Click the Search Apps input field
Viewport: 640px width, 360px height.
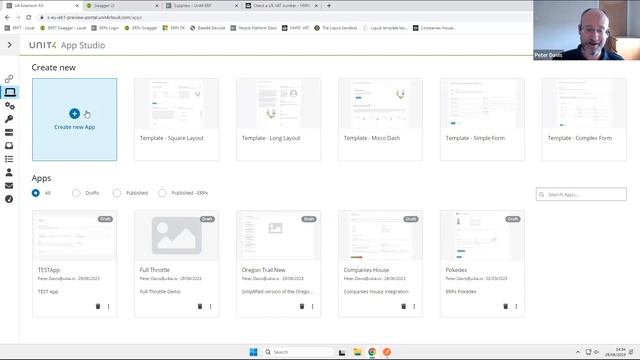click(x=581, y=194)
